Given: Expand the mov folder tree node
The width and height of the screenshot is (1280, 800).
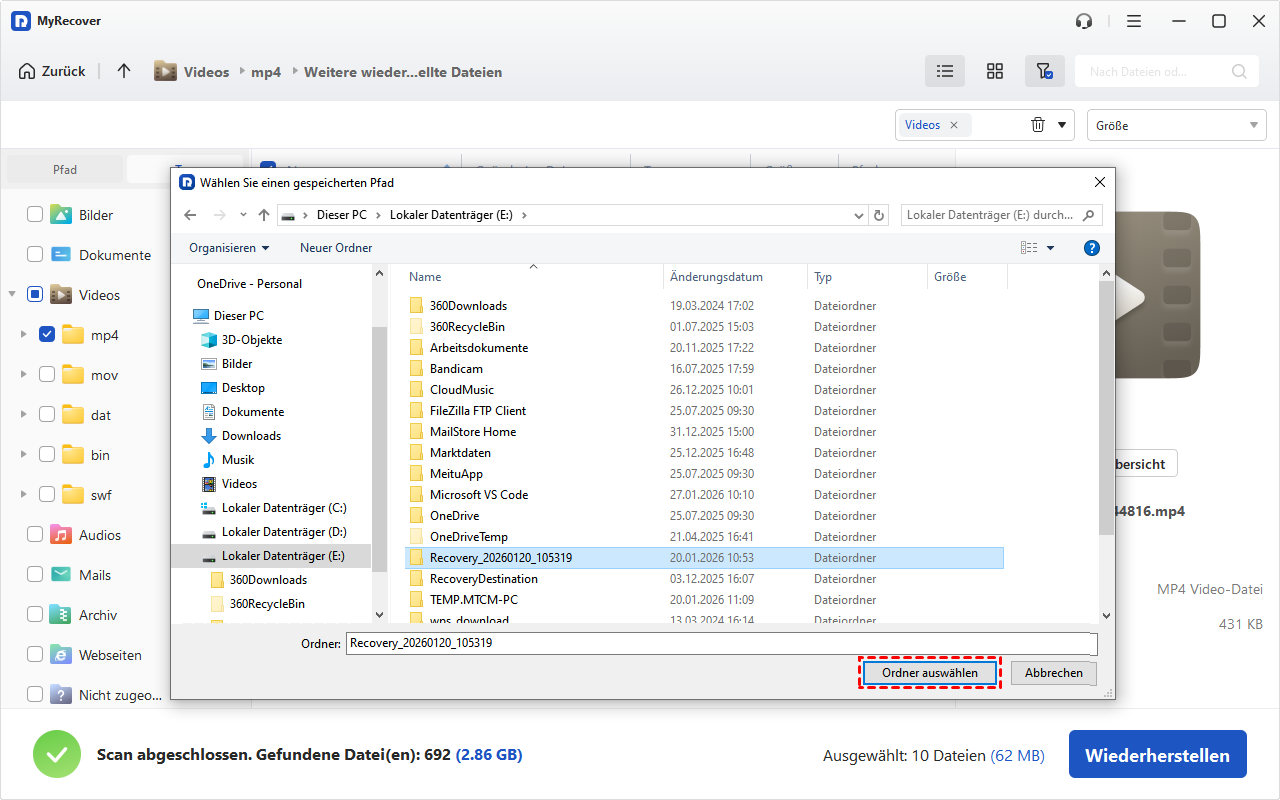Looking at the screenshot, I should pyautogui.click(x=23, y=375).
